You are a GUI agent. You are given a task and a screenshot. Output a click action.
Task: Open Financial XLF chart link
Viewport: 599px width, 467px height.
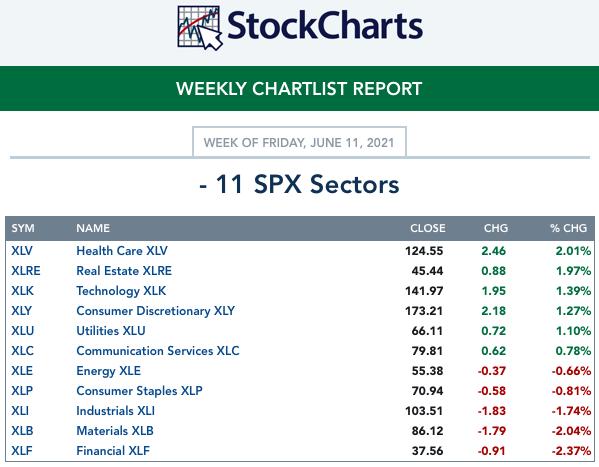pos(113,451)
